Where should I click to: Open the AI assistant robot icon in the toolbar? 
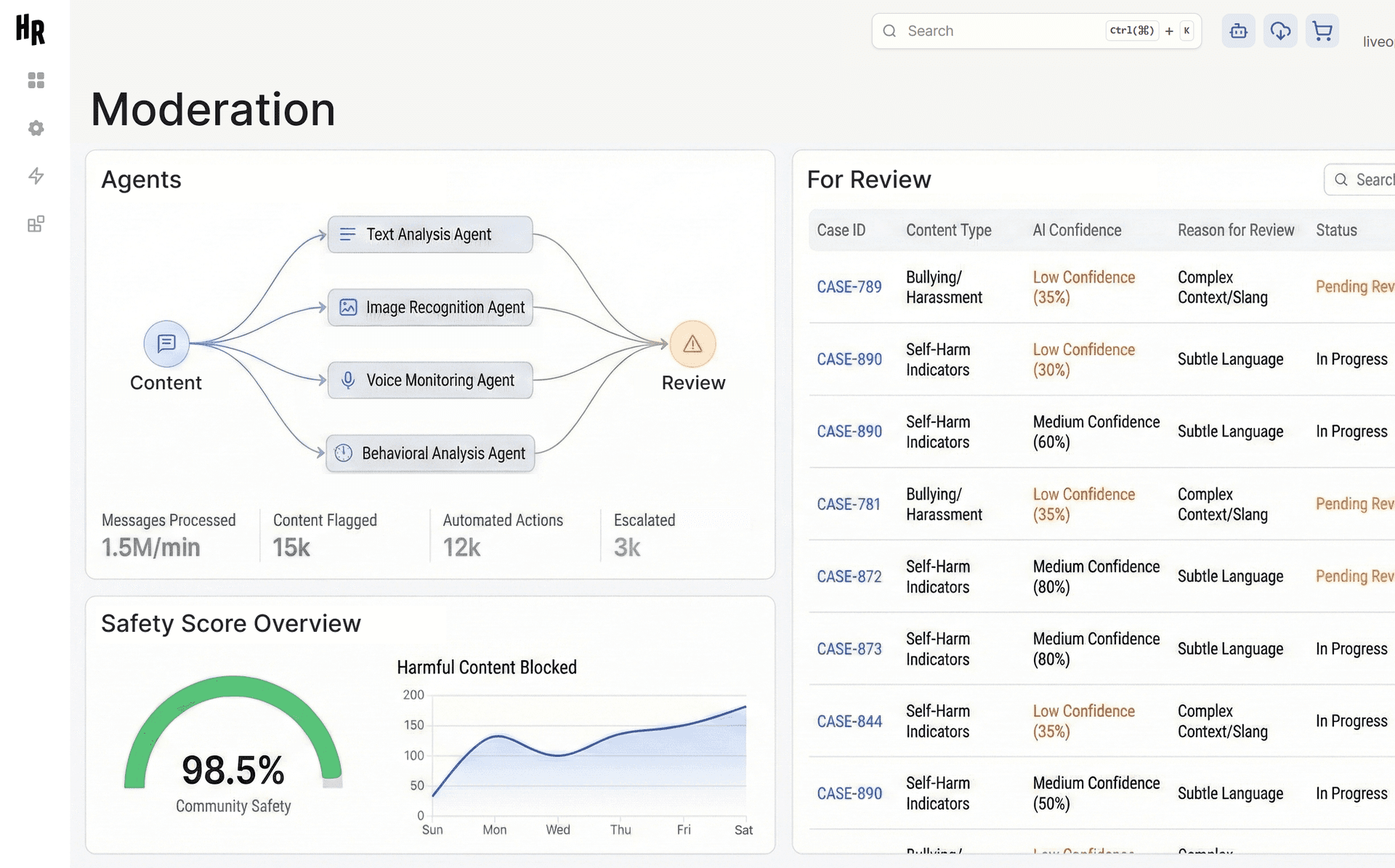[x=1238, y=31]
